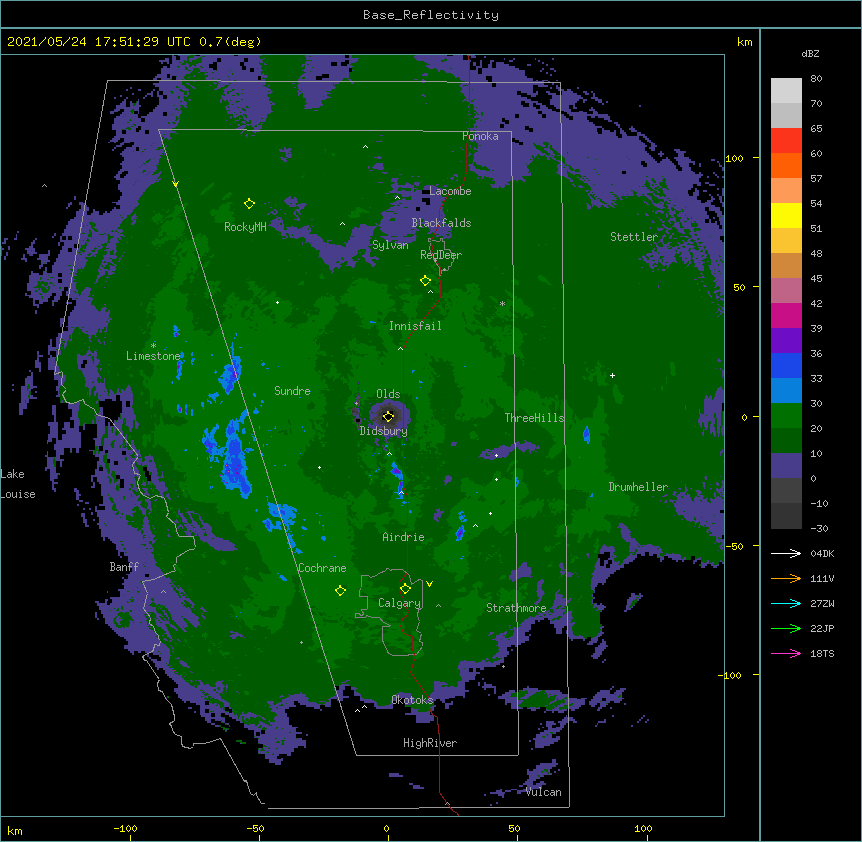Select the yellow radar site marker between Olds and Didsbury
This screenshot has height=842, width=862.
coord(388,416)
